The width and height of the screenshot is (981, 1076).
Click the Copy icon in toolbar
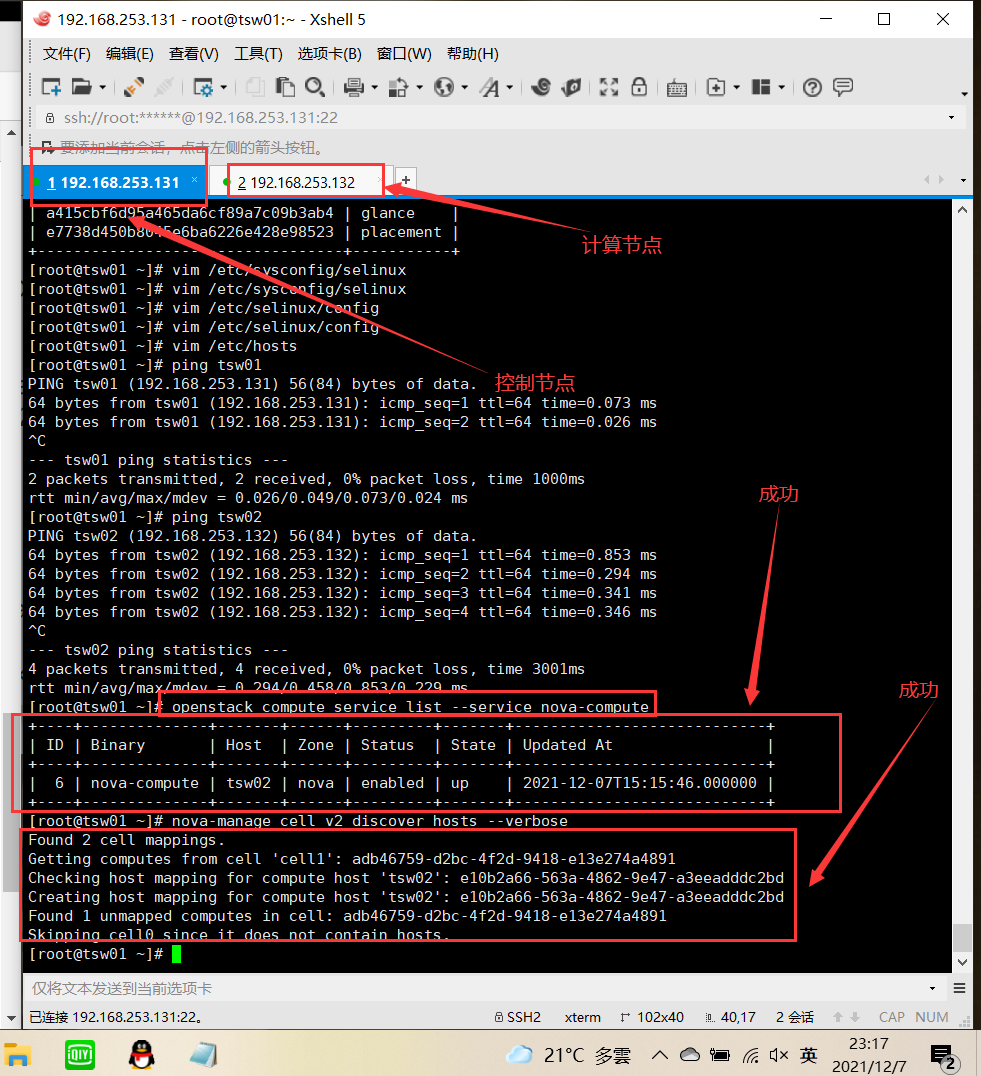[255, 87]
